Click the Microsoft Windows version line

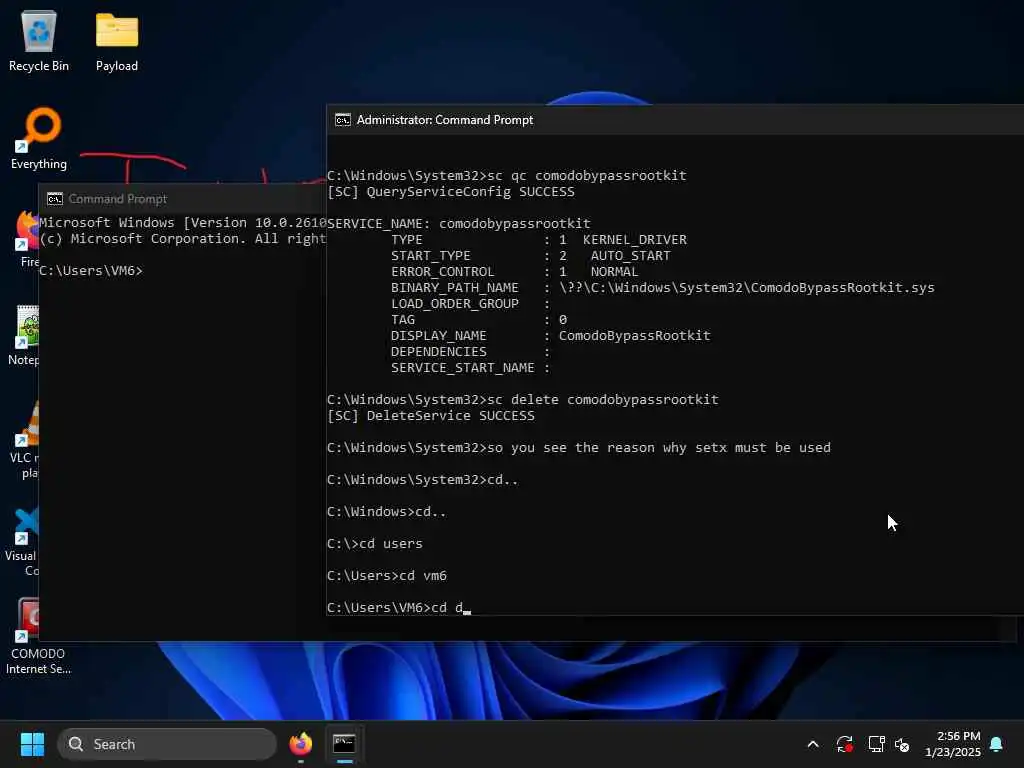[x=183, y=223]
